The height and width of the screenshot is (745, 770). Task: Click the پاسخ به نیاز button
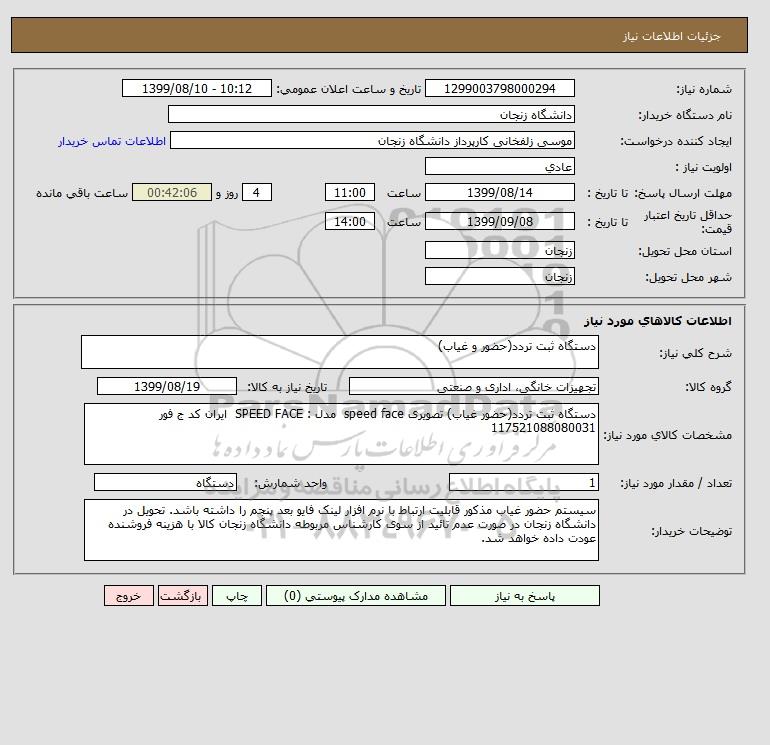[x=524, y=596]
